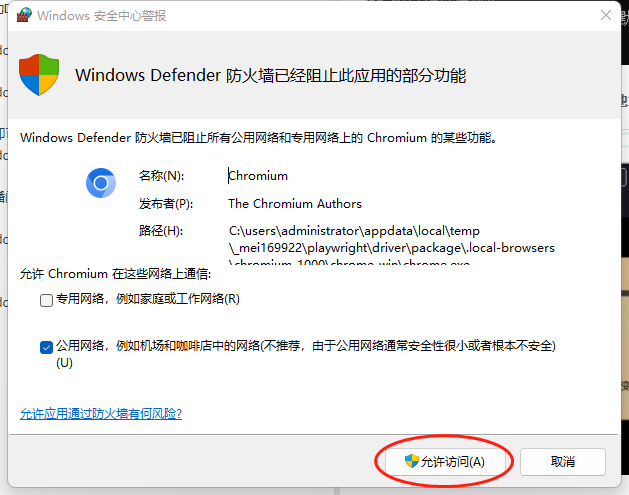The width and height of the screenshot is (629, 495).
Task: Click the blue Chromium app icon
Action: click(x=101, y=183)
